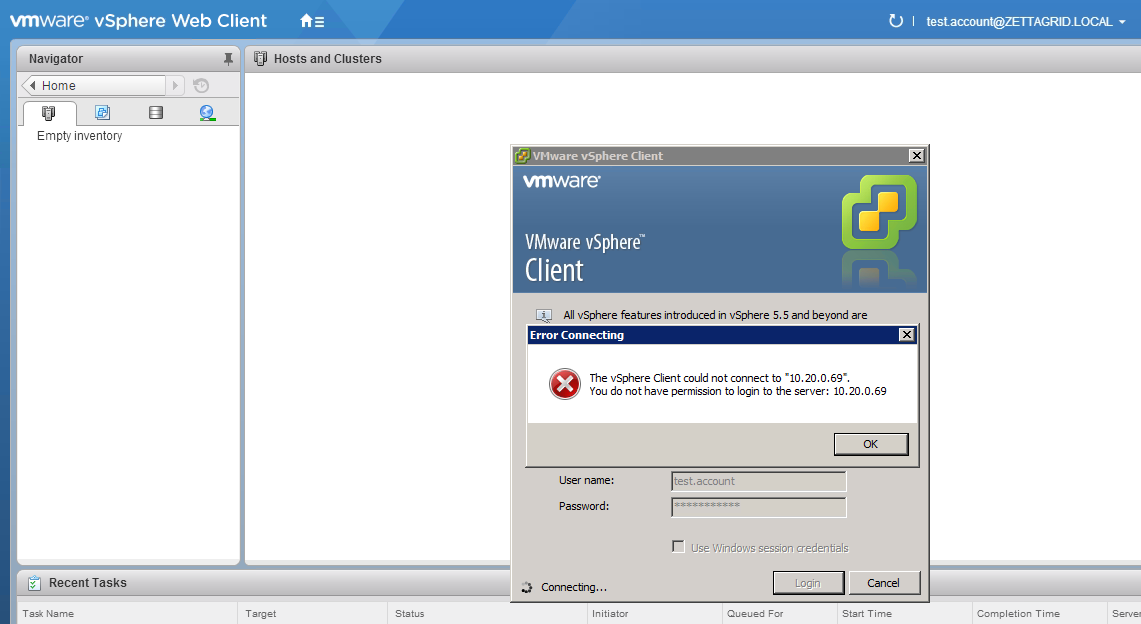
Task: Click the vSphere green logo graphic
Action: coord(879,212)
